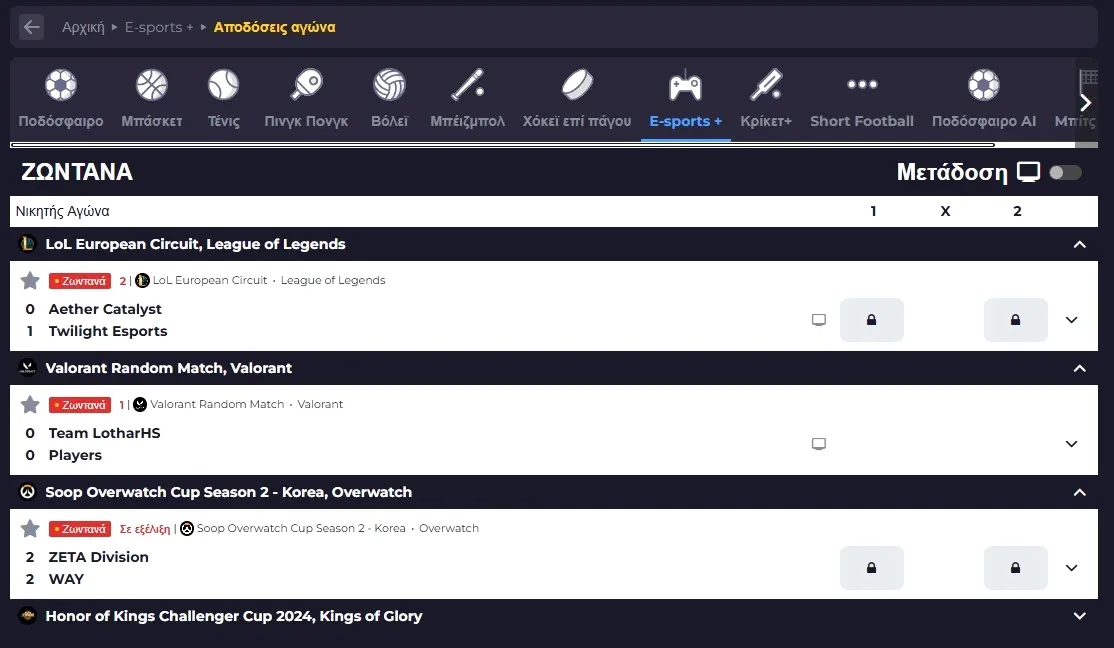Click locked odds 1 for Aether Catalyst
Viewport: 1114px width, 648px height.
click(x=872, y=320)
